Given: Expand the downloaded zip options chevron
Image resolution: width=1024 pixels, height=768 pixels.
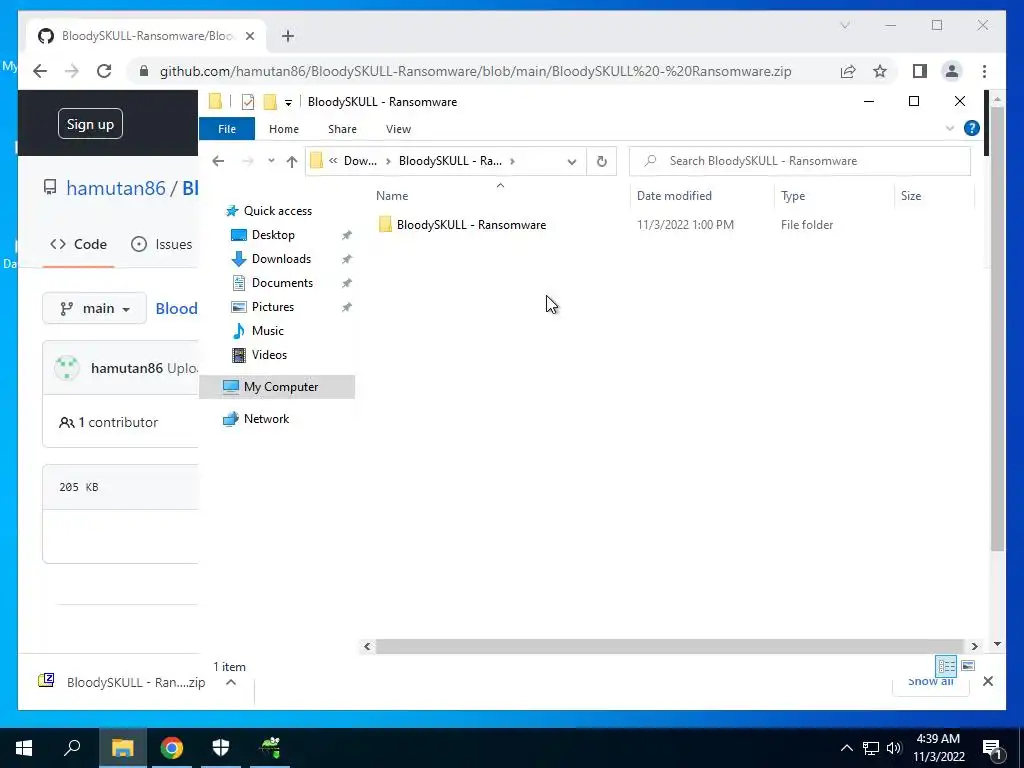Looking at the screenshot, I should pyautogui.click(x=231, y=682).
